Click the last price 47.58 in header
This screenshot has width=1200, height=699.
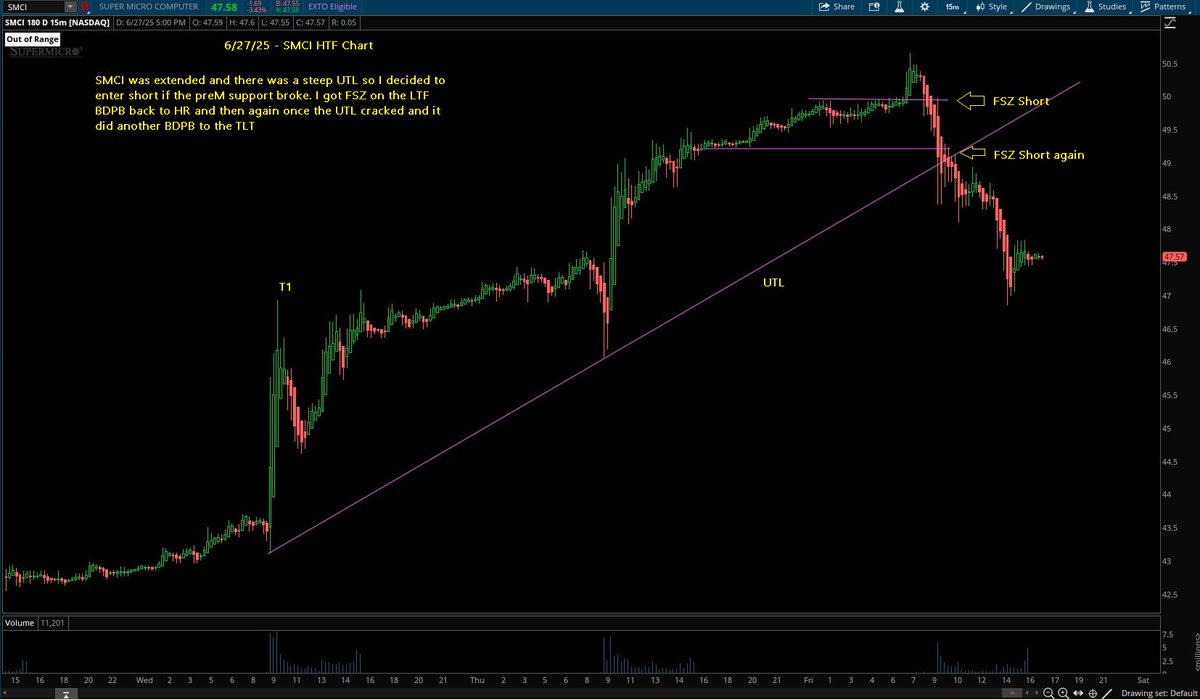[x=224, y=7]
